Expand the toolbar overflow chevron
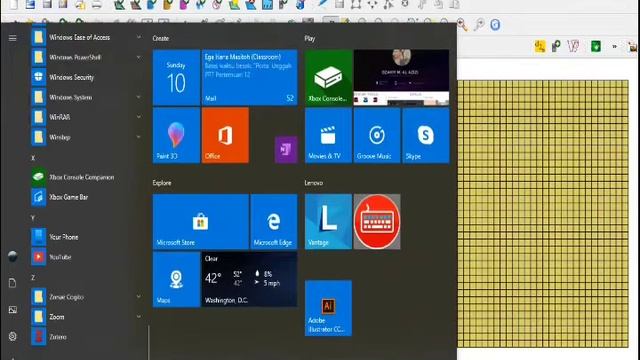Screen dimensions: 640x360 614,47
